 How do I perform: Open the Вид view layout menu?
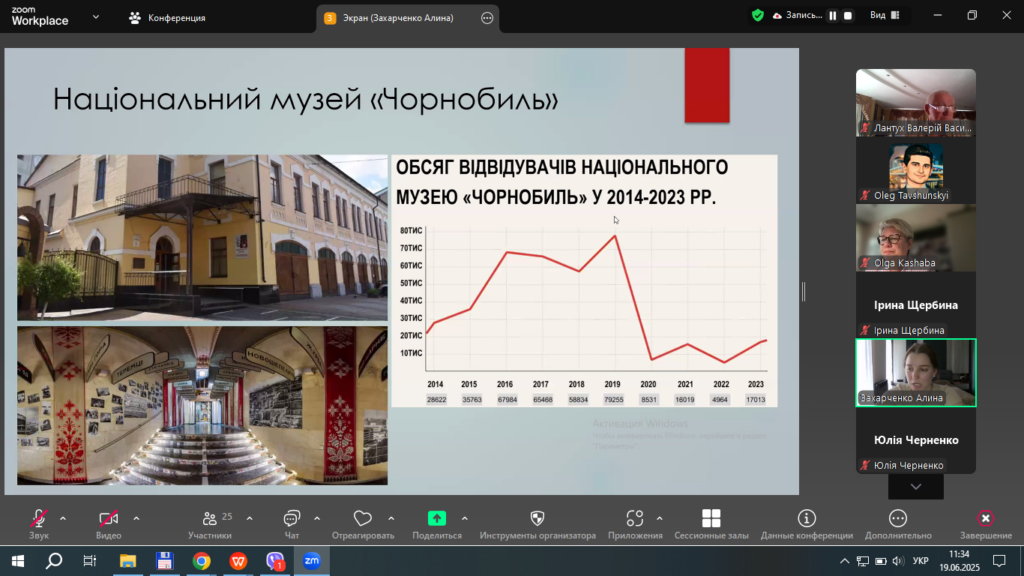(x=885, y=15)
